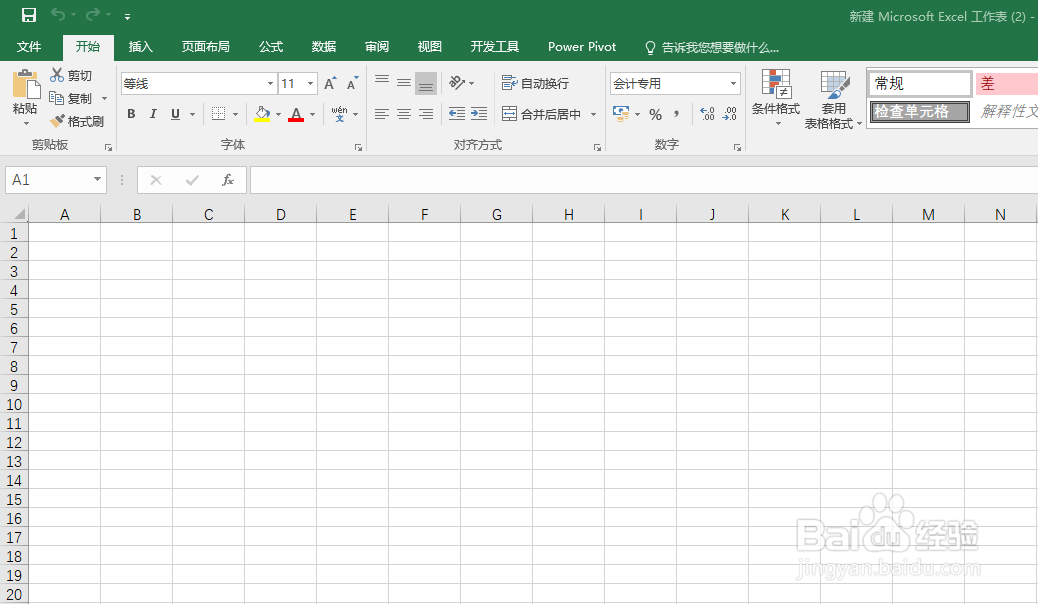Open the font name dropdown 等线

tap(270, 83)
